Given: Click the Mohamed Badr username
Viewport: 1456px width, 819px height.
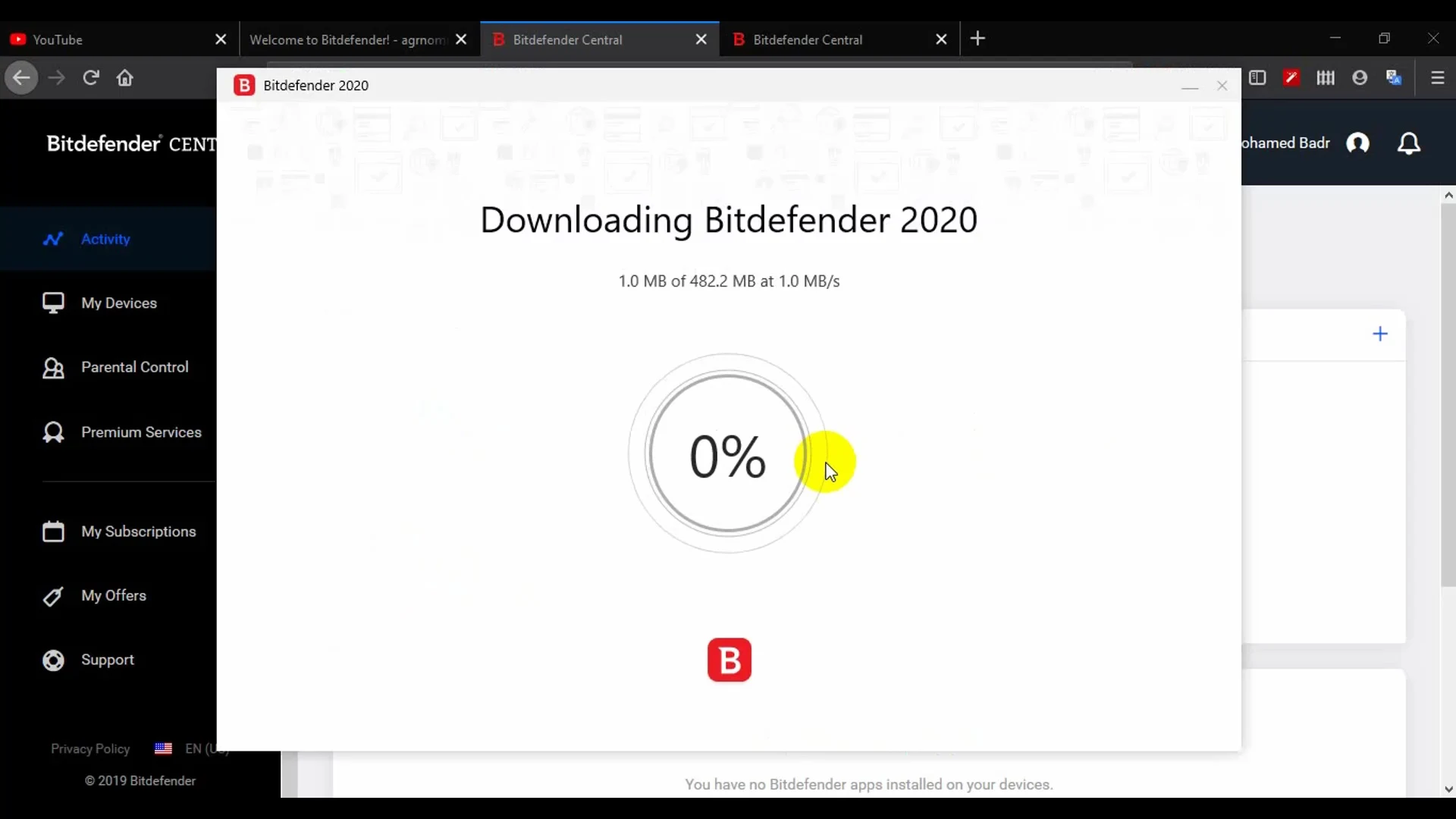Looking at the screenshot, I should (1286, 143).
